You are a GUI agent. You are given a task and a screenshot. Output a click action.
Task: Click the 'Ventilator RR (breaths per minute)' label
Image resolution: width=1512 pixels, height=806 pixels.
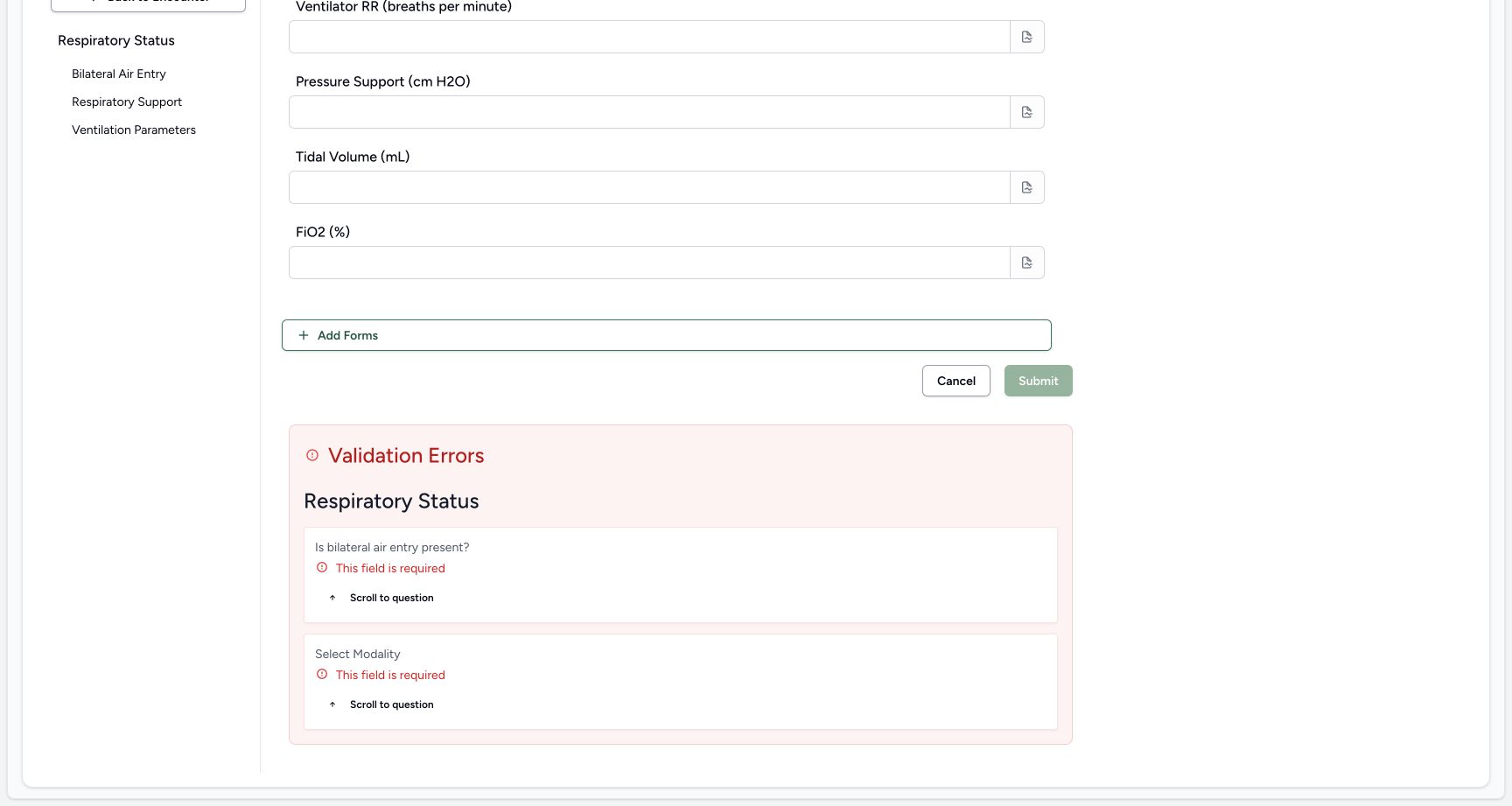(x=403, y=7)
